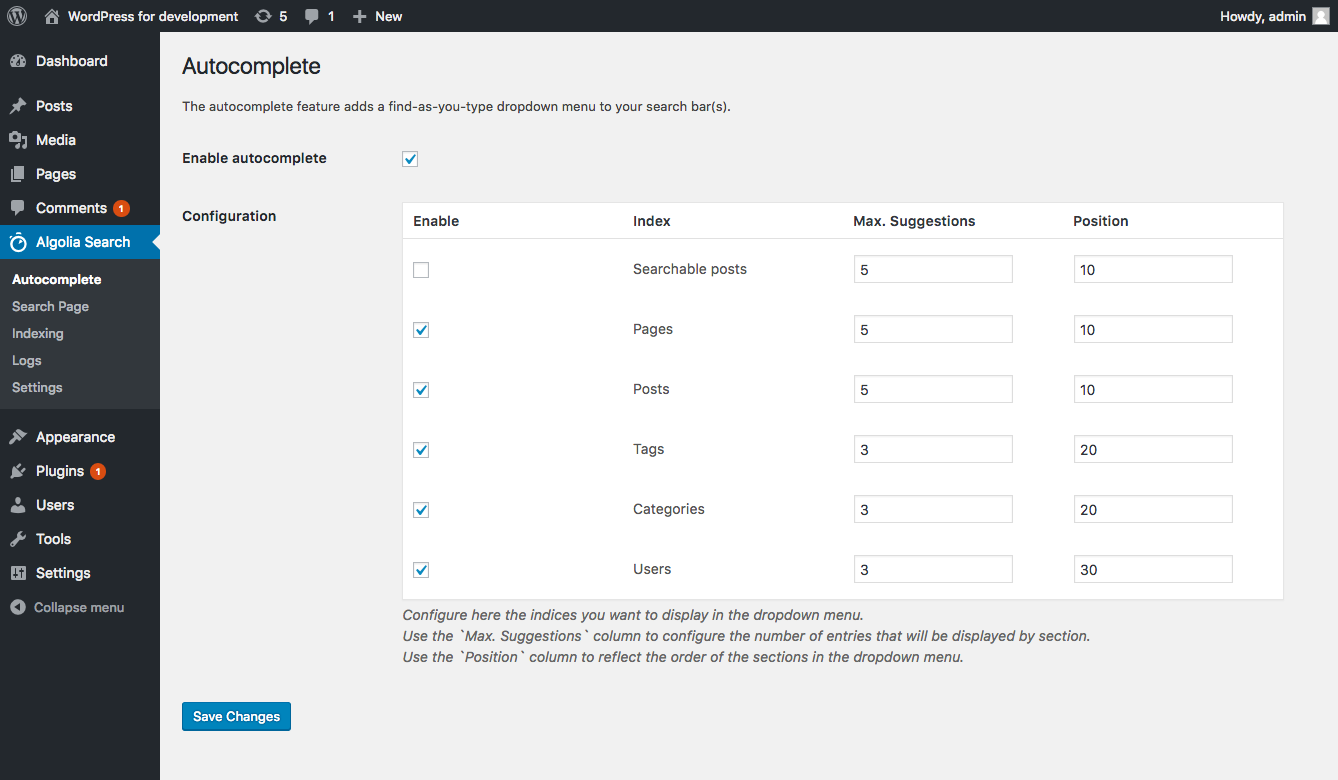Click Howdy, admin account link

point(1263,16)
